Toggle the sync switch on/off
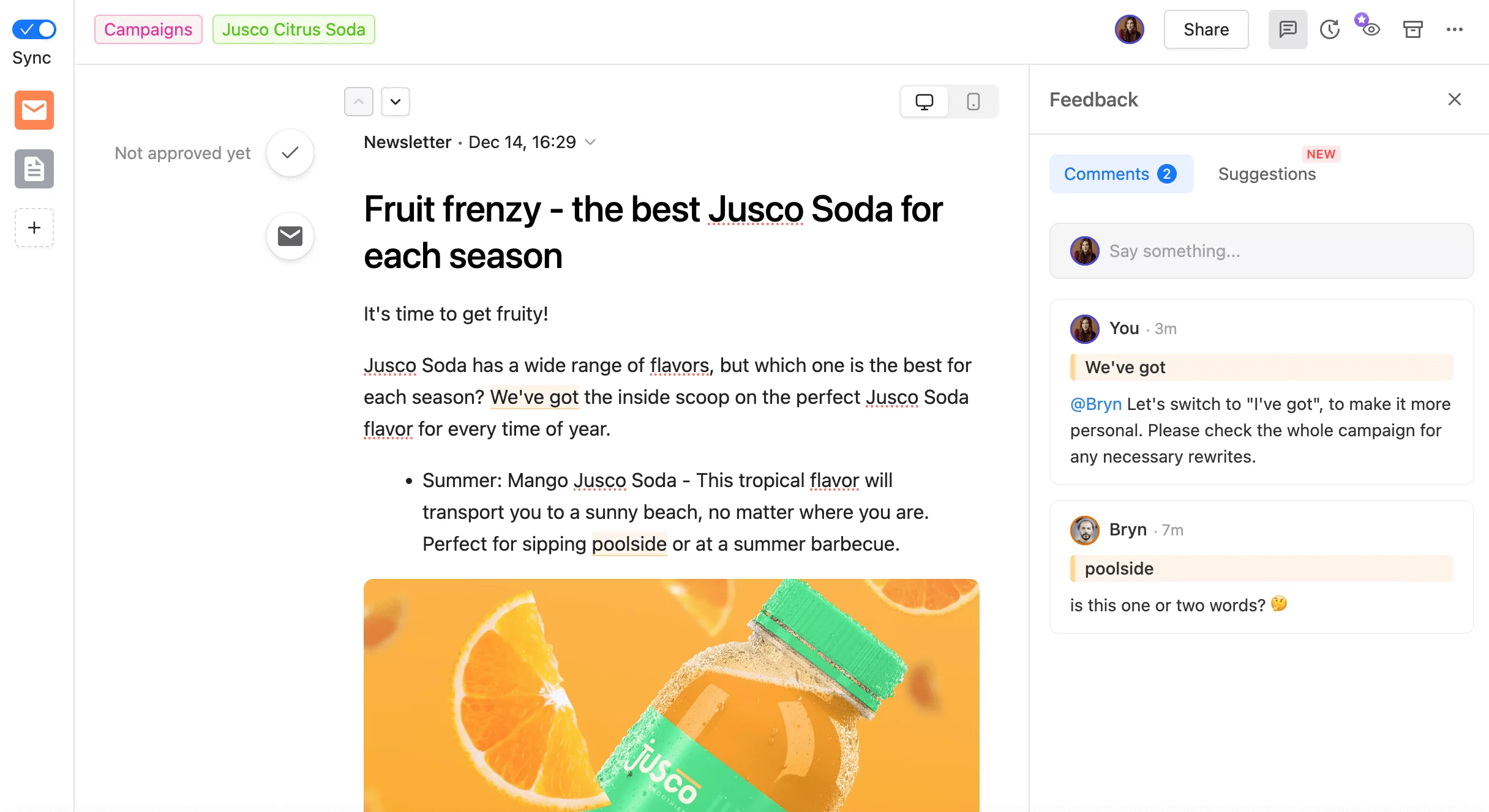 click(x=34, y=29)
